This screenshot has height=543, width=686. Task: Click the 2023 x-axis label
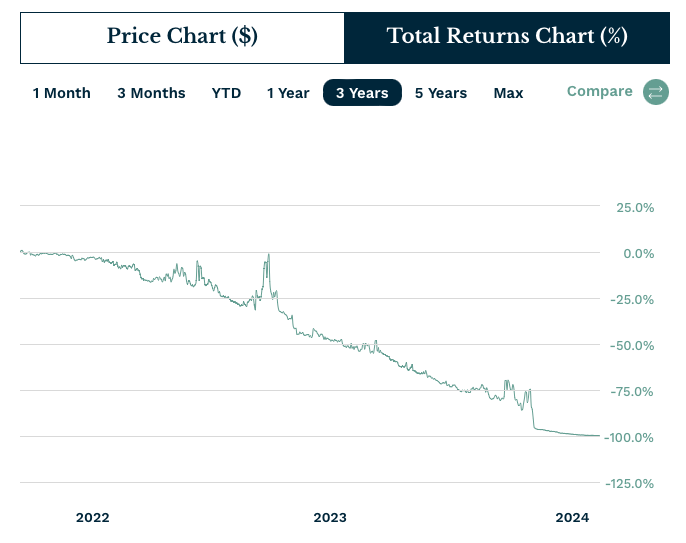point(330,517)
